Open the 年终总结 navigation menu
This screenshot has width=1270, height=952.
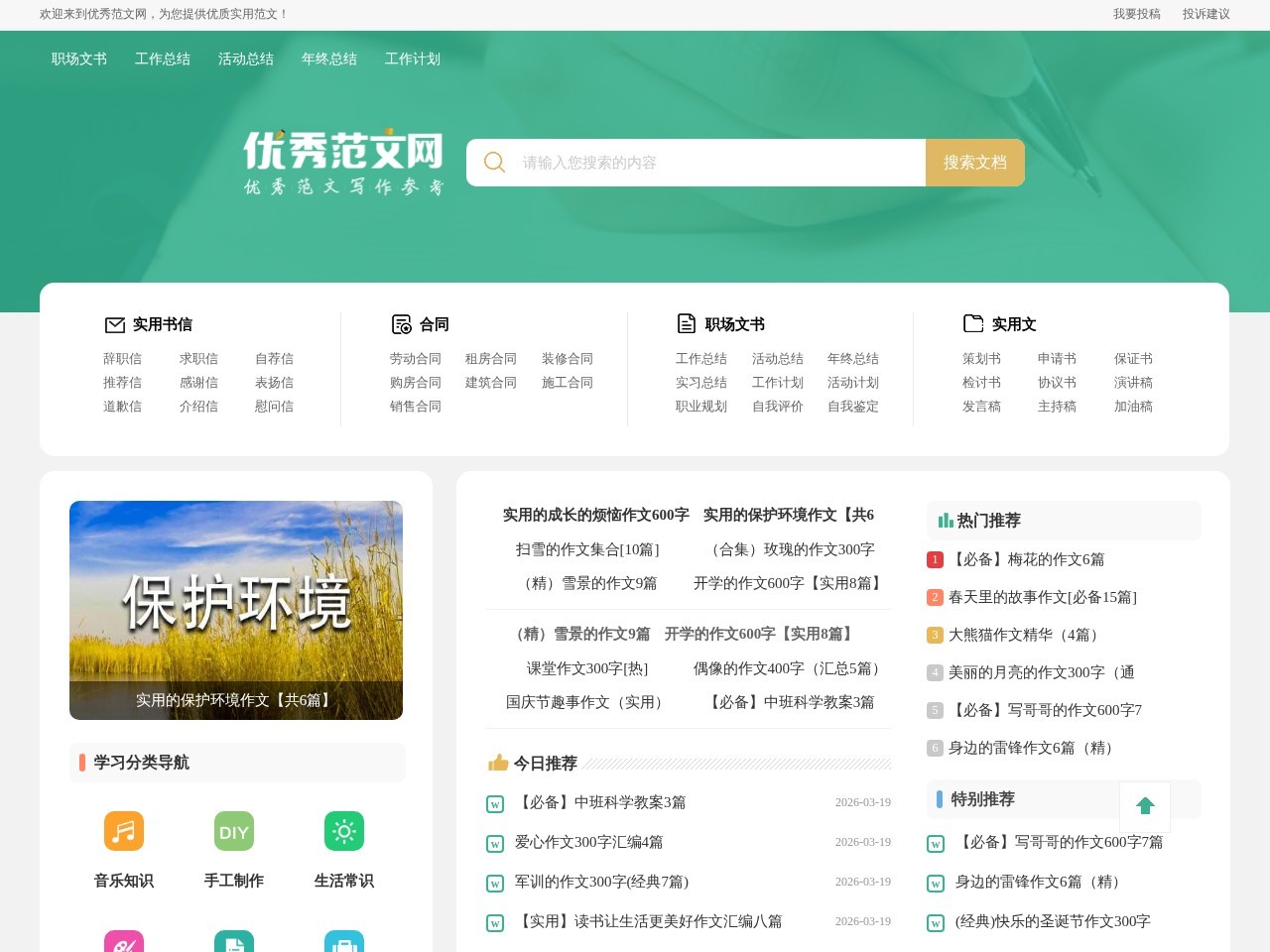coord(328,59)
